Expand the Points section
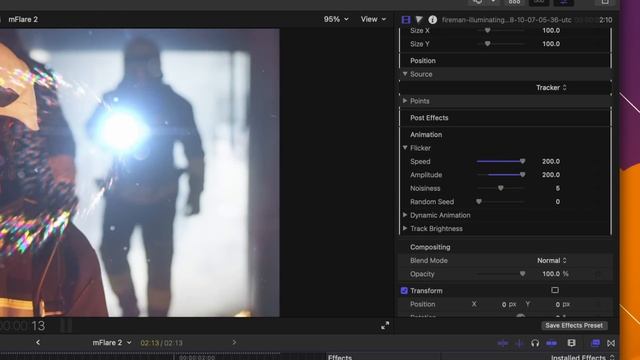Image resolution: width=640 pixels, height=360 pixels. pos(405,101)
